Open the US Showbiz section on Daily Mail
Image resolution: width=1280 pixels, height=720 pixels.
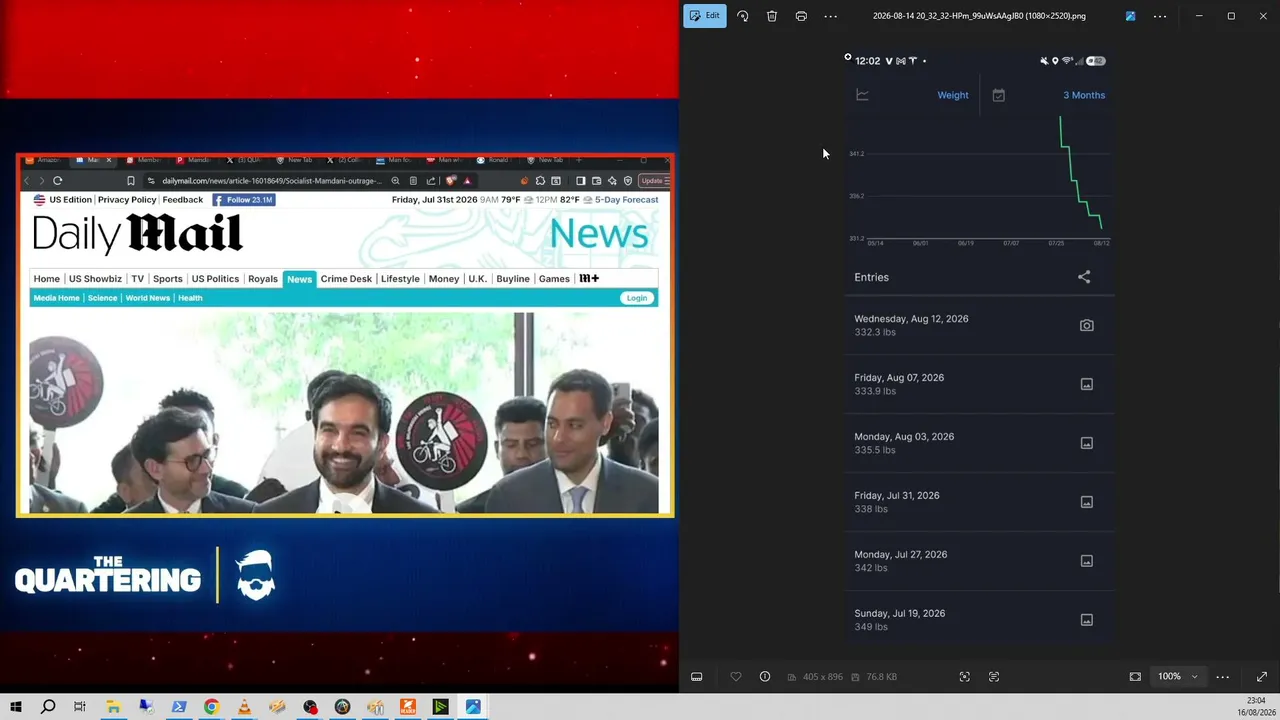(x=95, y=279)
